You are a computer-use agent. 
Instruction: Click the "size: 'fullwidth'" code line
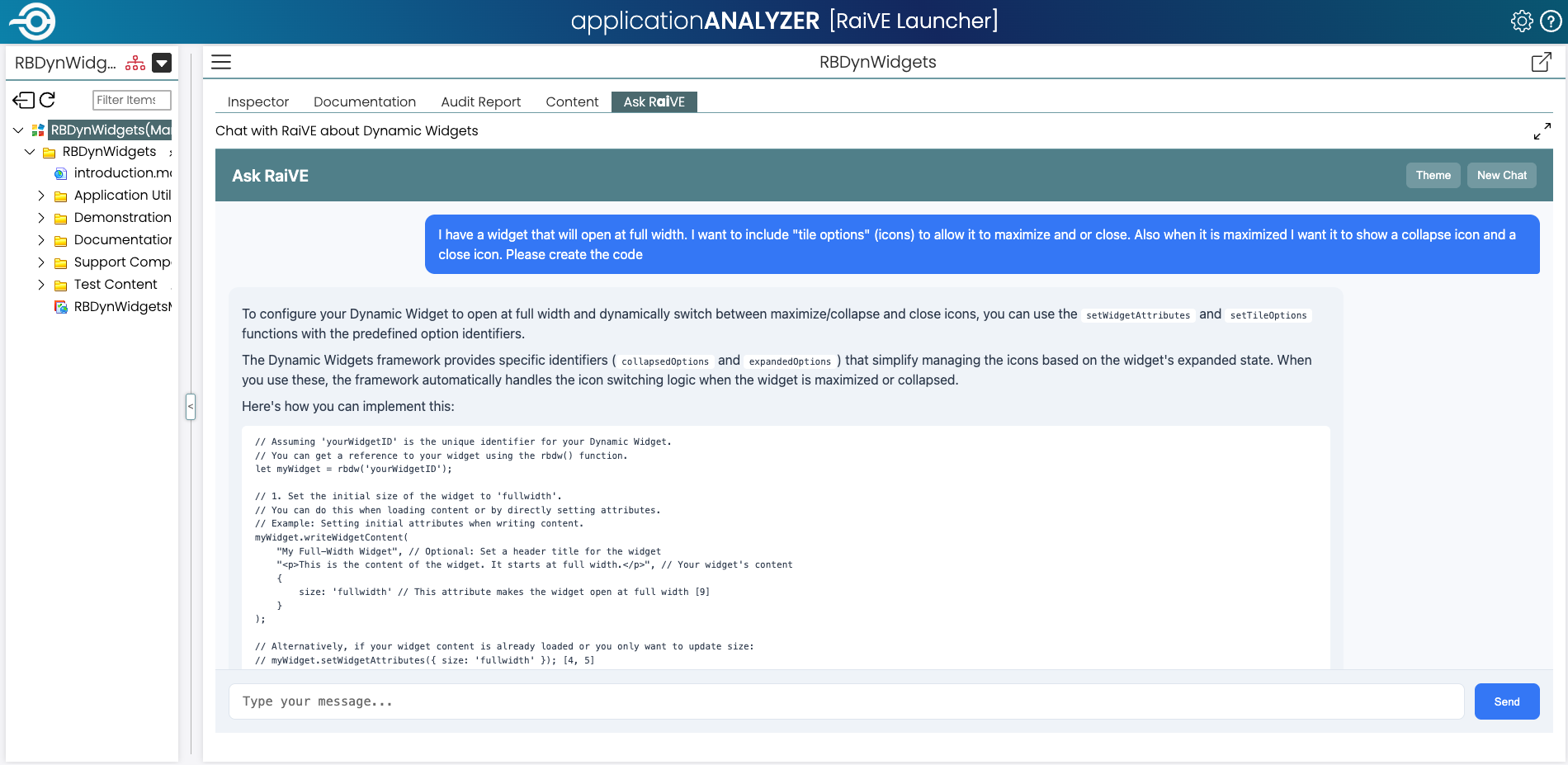504,593
